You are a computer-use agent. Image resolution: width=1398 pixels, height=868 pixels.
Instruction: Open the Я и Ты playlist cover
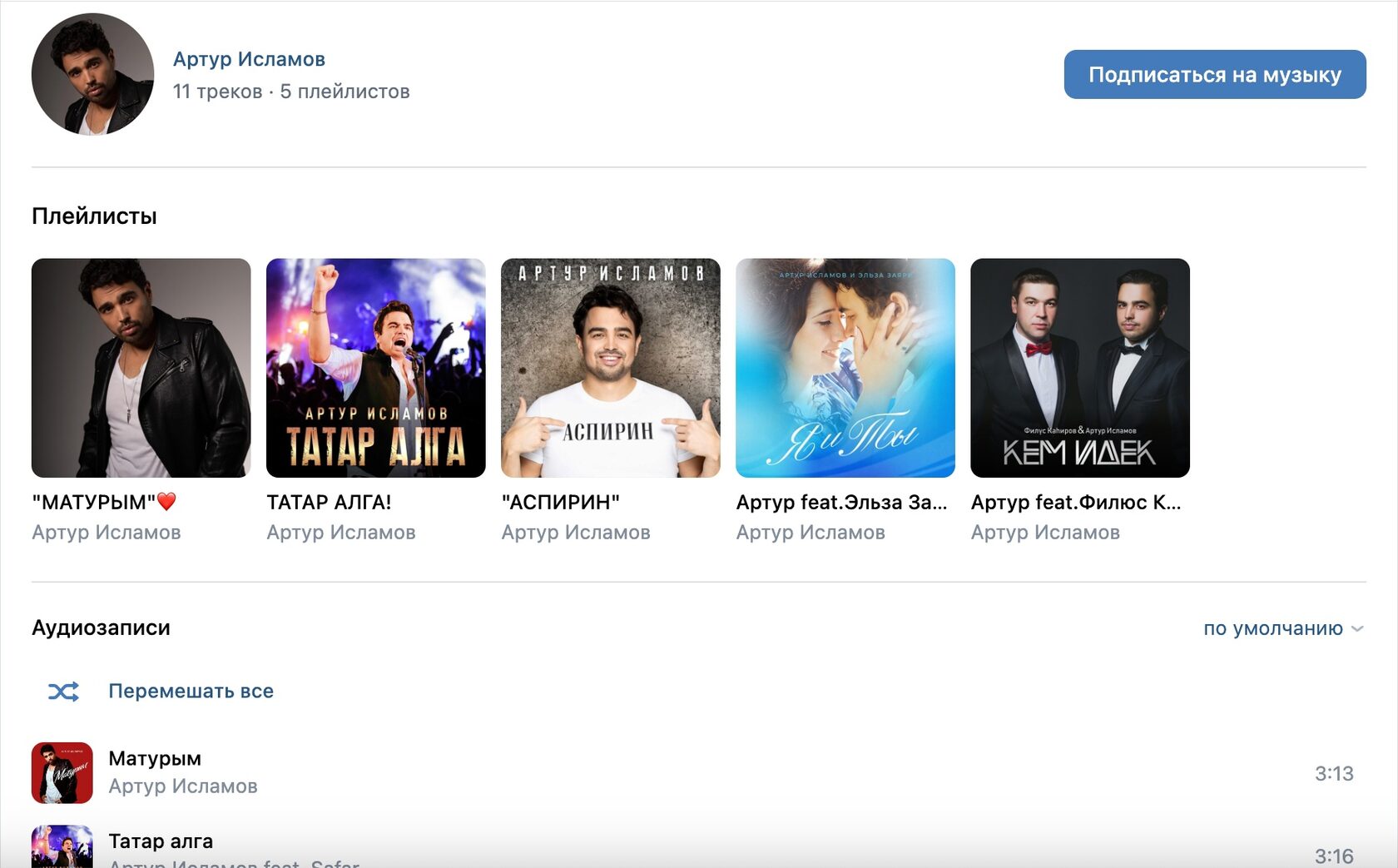[x=845, y=368]
